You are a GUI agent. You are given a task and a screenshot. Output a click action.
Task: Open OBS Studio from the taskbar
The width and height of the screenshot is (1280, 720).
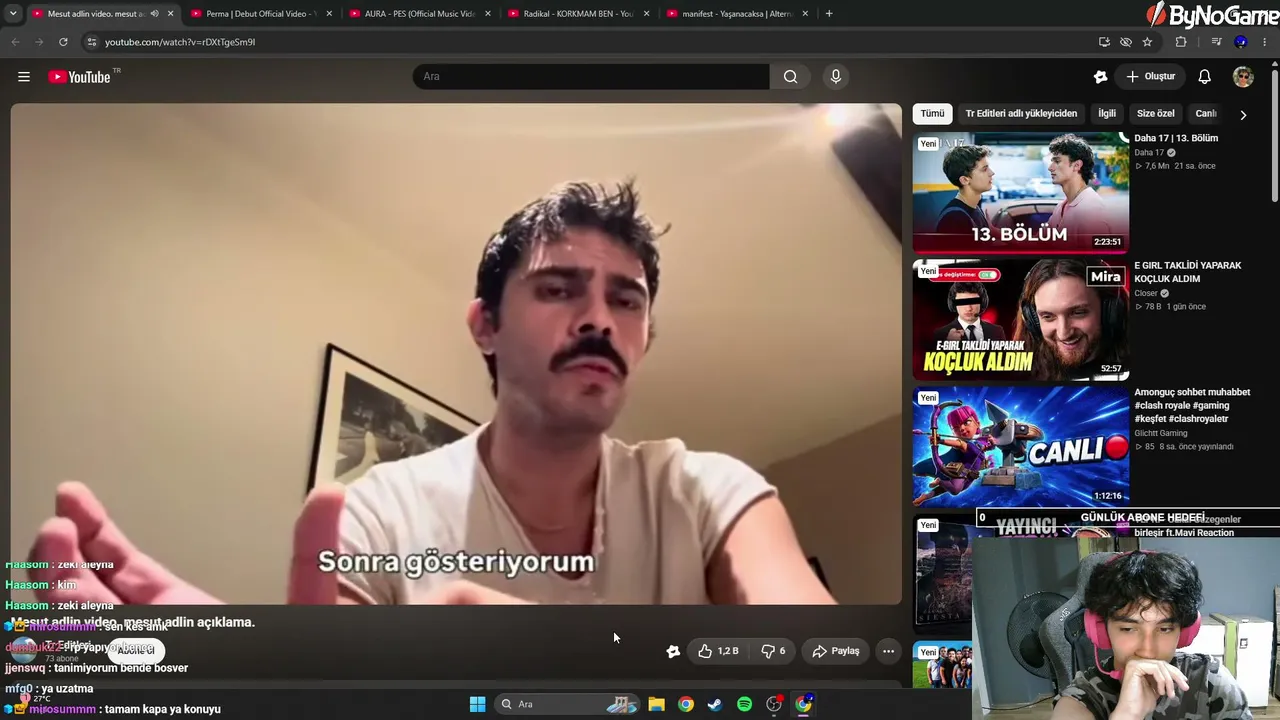click(x=774, y=704)
